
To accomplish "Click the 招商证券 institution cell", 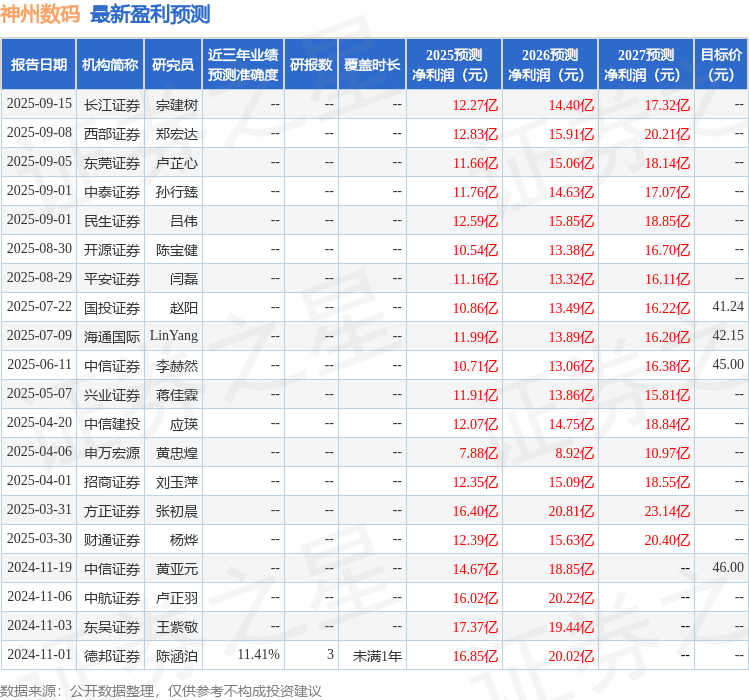I will point(112,482).
